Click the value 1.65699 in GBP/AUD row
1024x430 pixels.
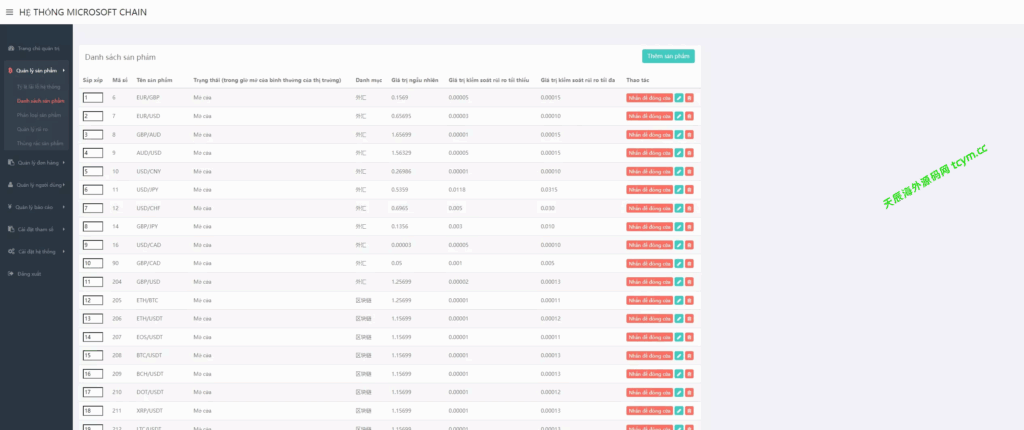tap(401, 135)
